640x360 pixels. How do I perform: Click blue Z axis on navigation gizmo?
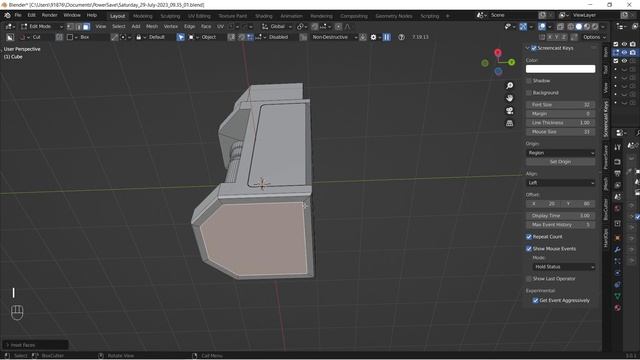[x=498, y=71]
